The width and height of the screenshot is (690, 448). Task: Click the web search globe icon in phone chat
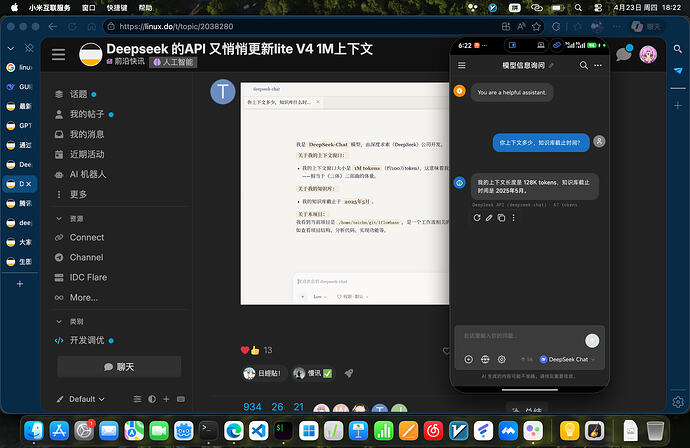(x=485, y=360)
